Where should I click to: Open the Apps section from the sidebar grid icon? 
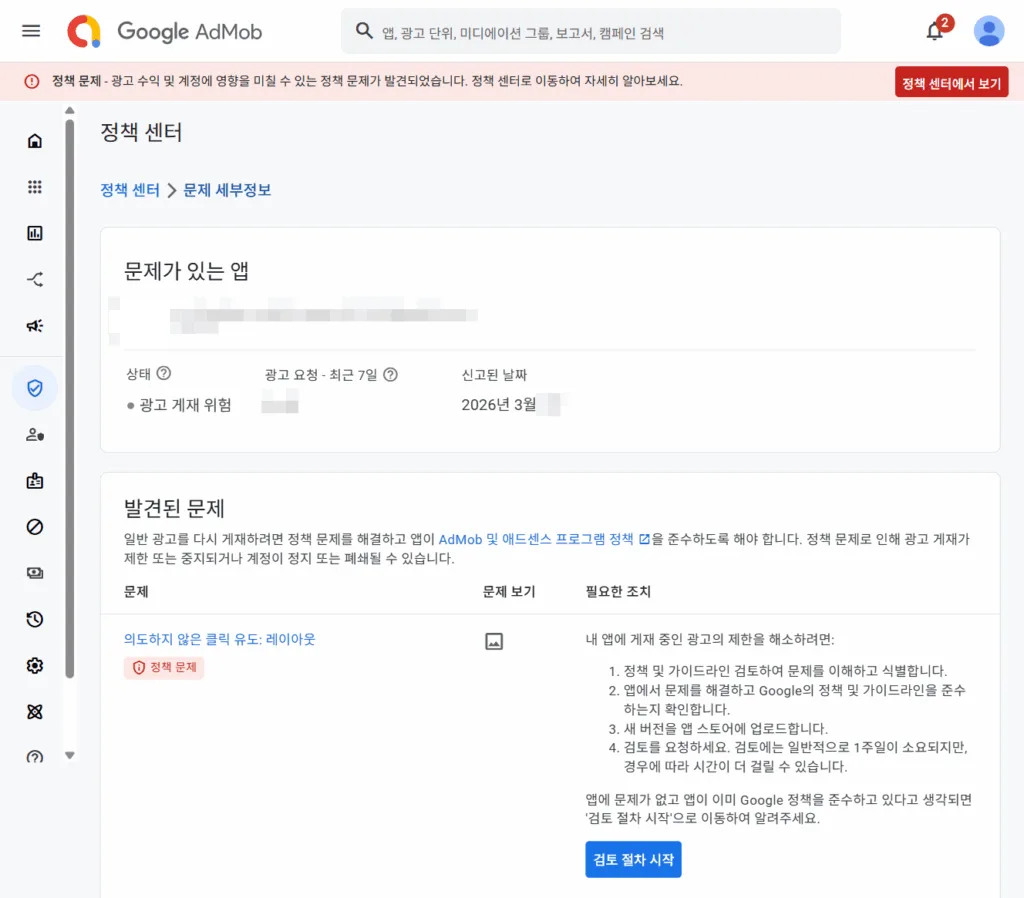pyautogui.click(x=35, y=187)
